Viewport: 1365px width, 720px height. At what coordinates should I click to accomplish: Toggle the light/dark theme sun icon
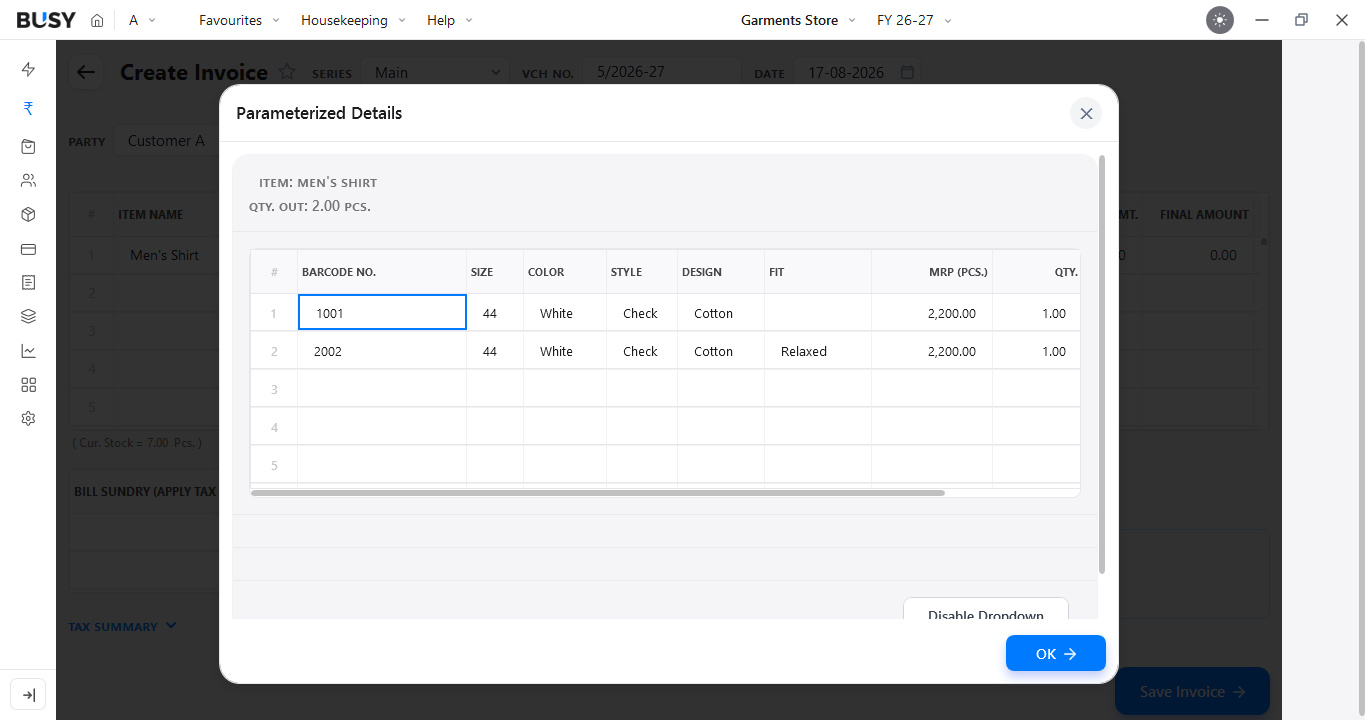point(1220,20)
